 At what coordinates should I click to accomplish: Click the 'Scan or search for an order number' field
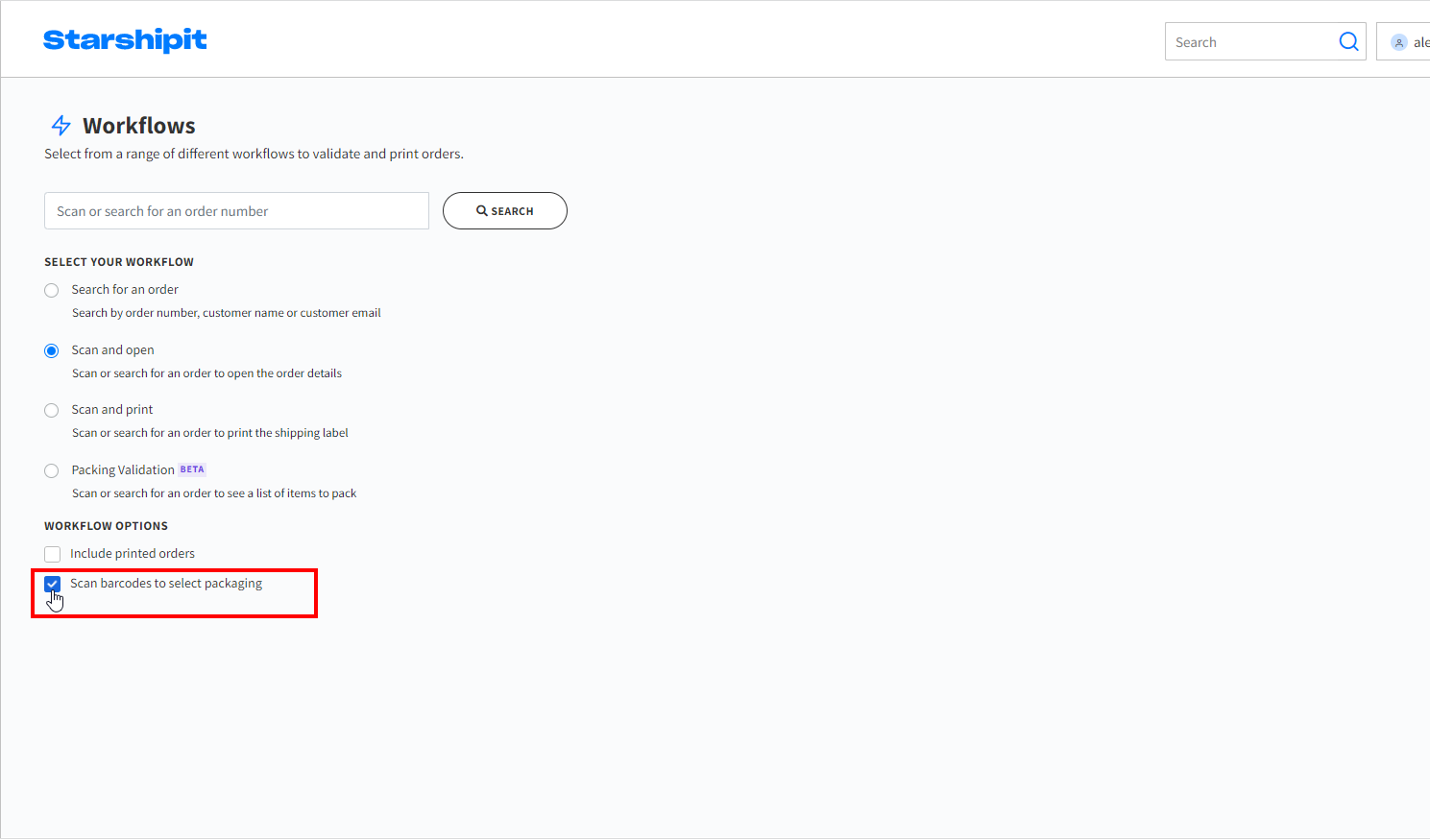(236, 211)
